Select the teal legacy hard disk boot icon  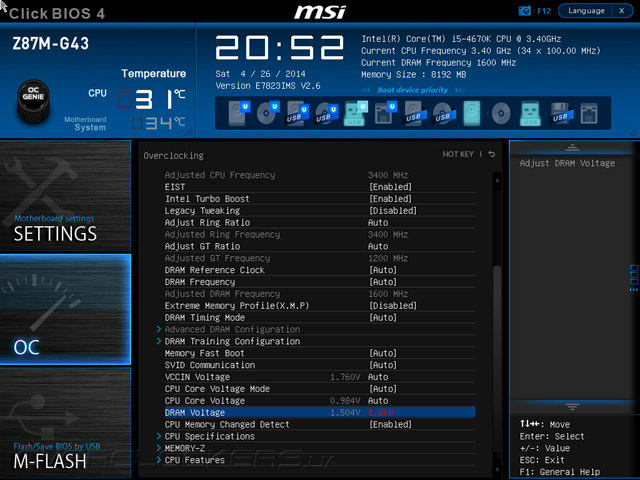[472, 113]
